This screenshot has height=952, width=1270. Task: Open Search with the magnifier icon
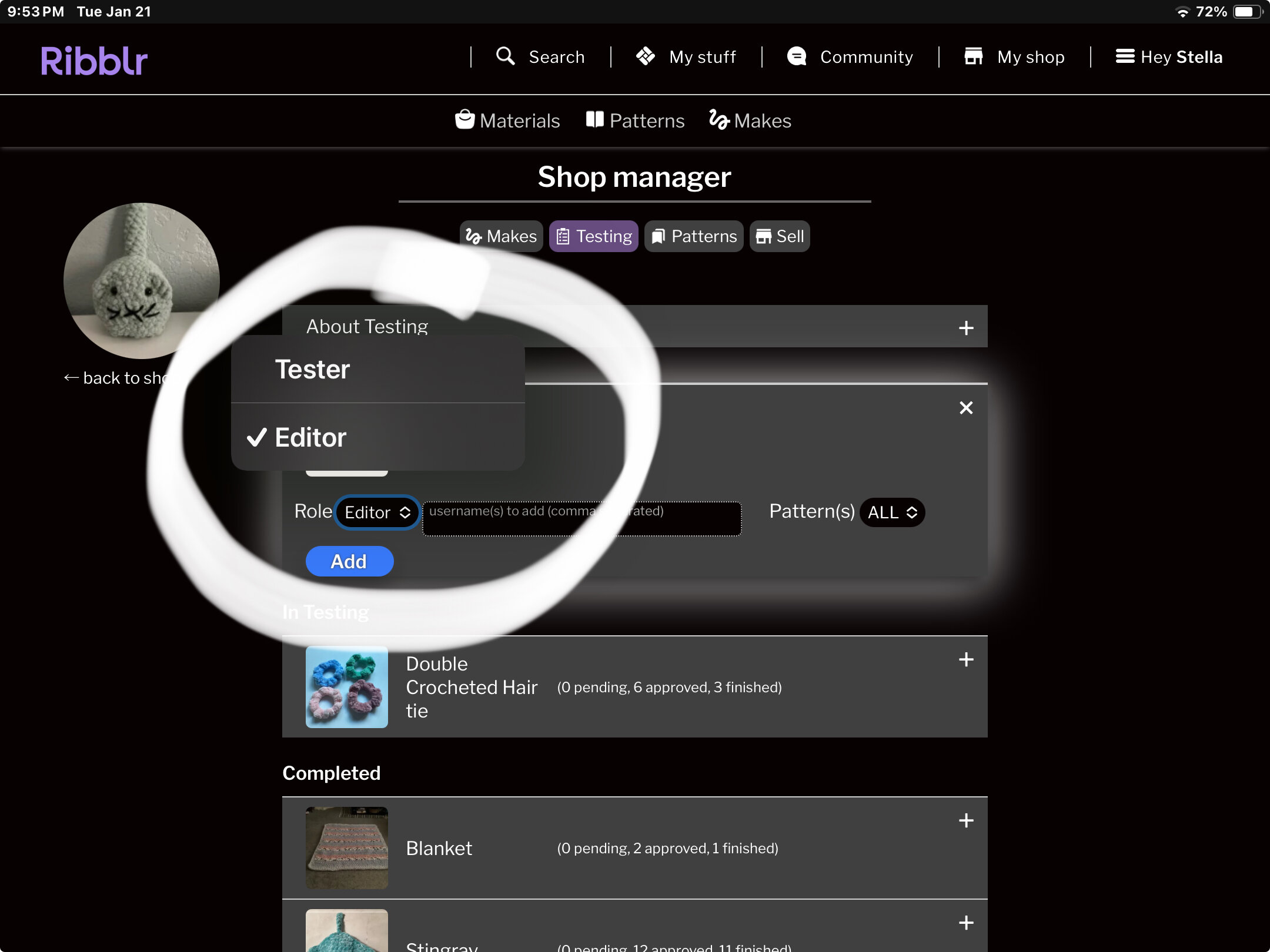pyautogui.click(x=505, y=56)
